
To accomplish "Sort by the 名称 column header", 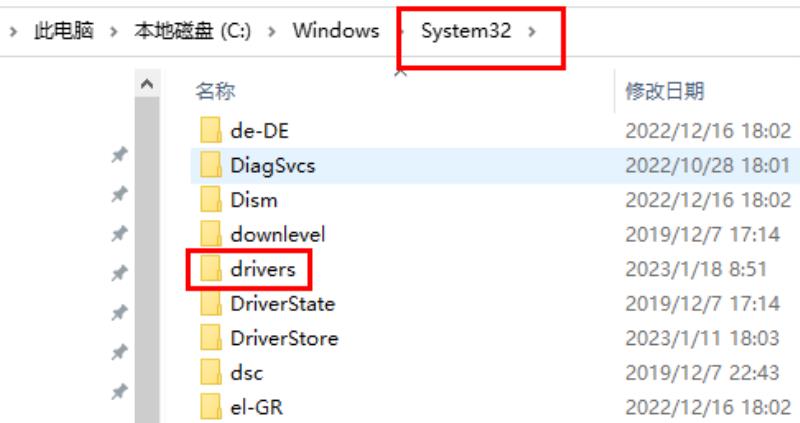I will tap(215, 91).
